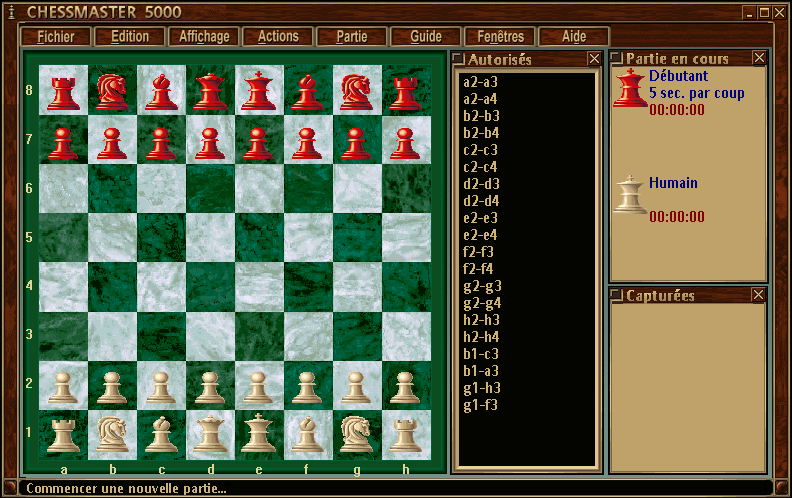Open the Partie en cours system box
This screenshot has width=792, height=498.
(616, 58)
